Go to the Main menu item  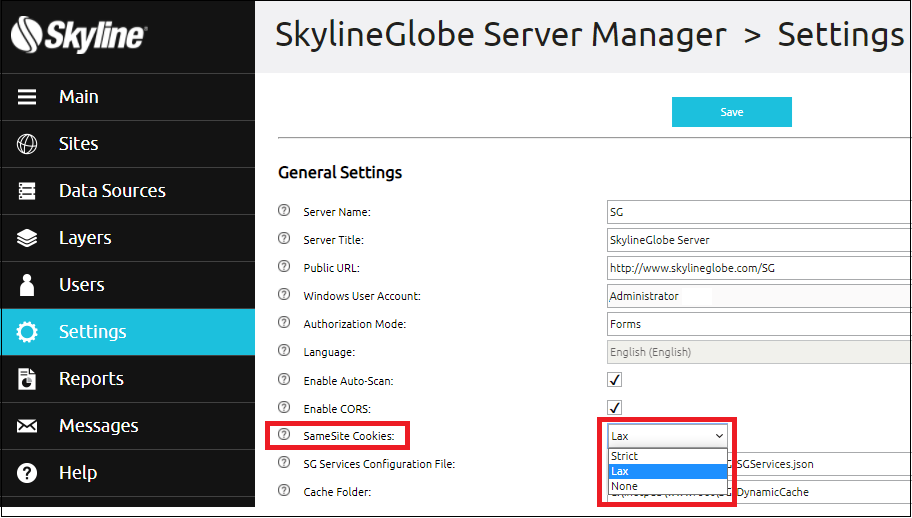click(128, 97)
